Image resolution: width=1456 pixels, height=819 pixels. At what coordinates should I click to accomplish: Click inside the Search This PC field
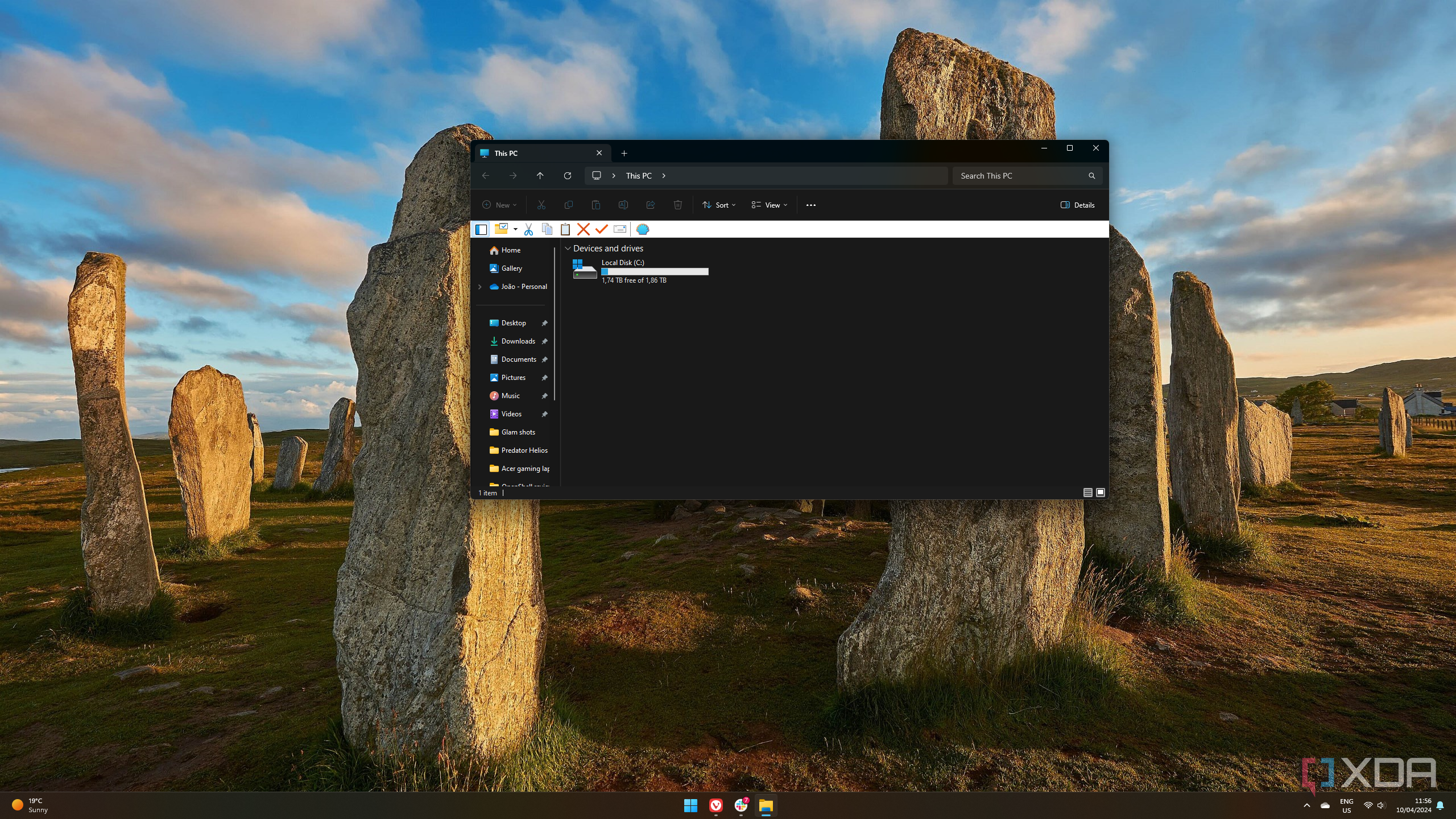(x=1018, y=176)
